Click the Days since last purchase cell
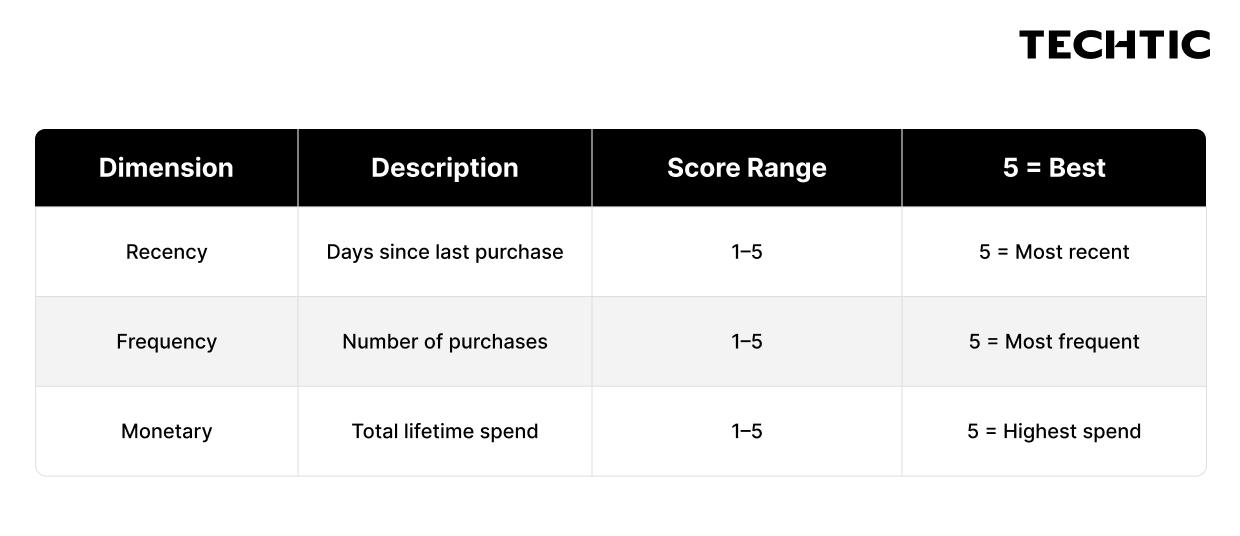Screen dimensions: 1240x536 click(x=445, y=252)
